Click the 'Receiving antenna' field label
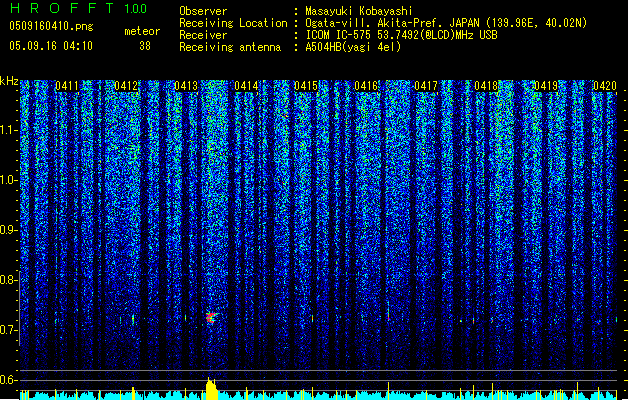629x400 pixels. (230, 47)
